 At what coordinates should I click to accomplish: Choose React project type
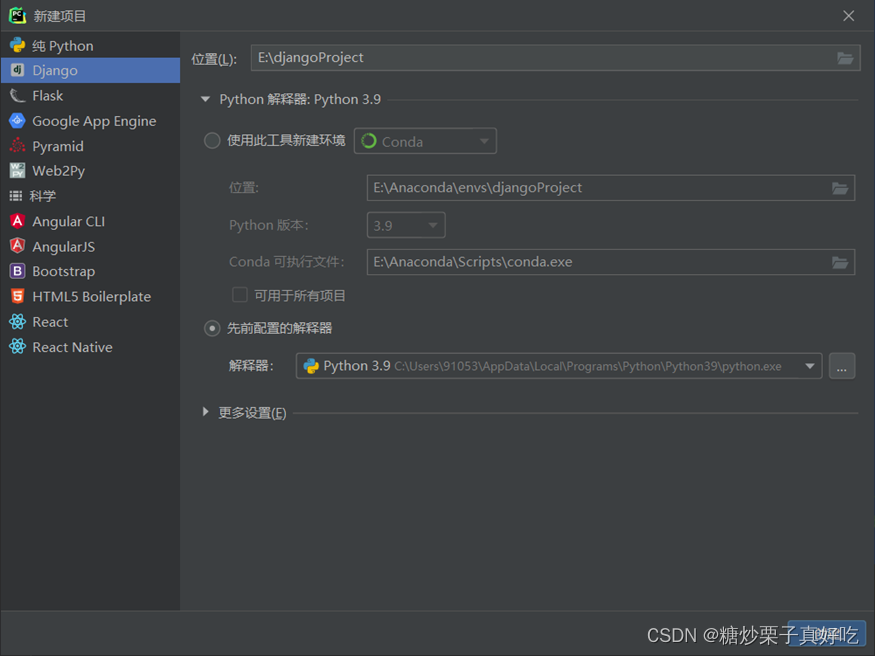(x=90, y=321)
